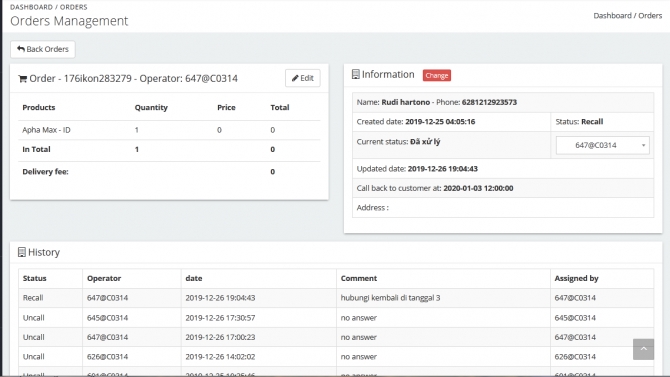
Task: Click the Quantity column header
Action: [x=151, y=107]
